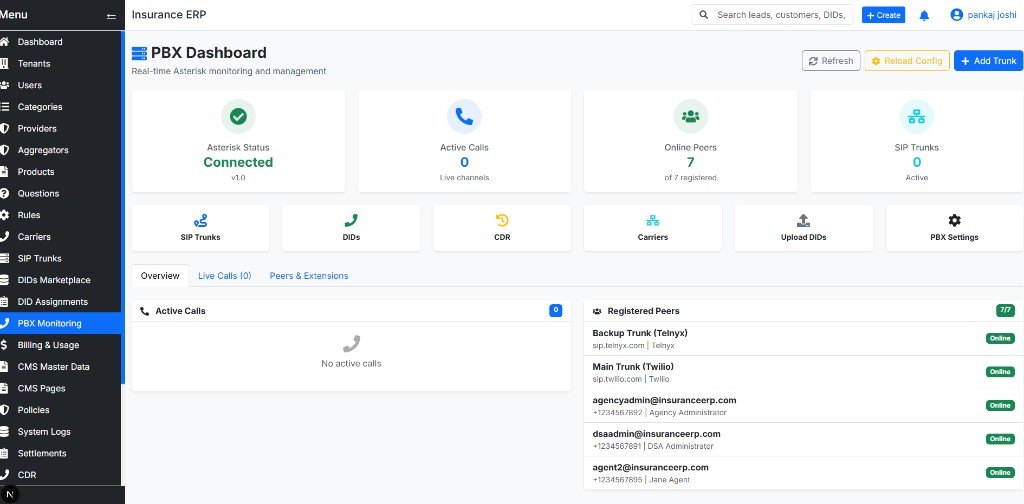The width and height of the screenshot is (1024, 504).
Task: Click the CDR phone icon in sidebar
Action: click(4, 475)
